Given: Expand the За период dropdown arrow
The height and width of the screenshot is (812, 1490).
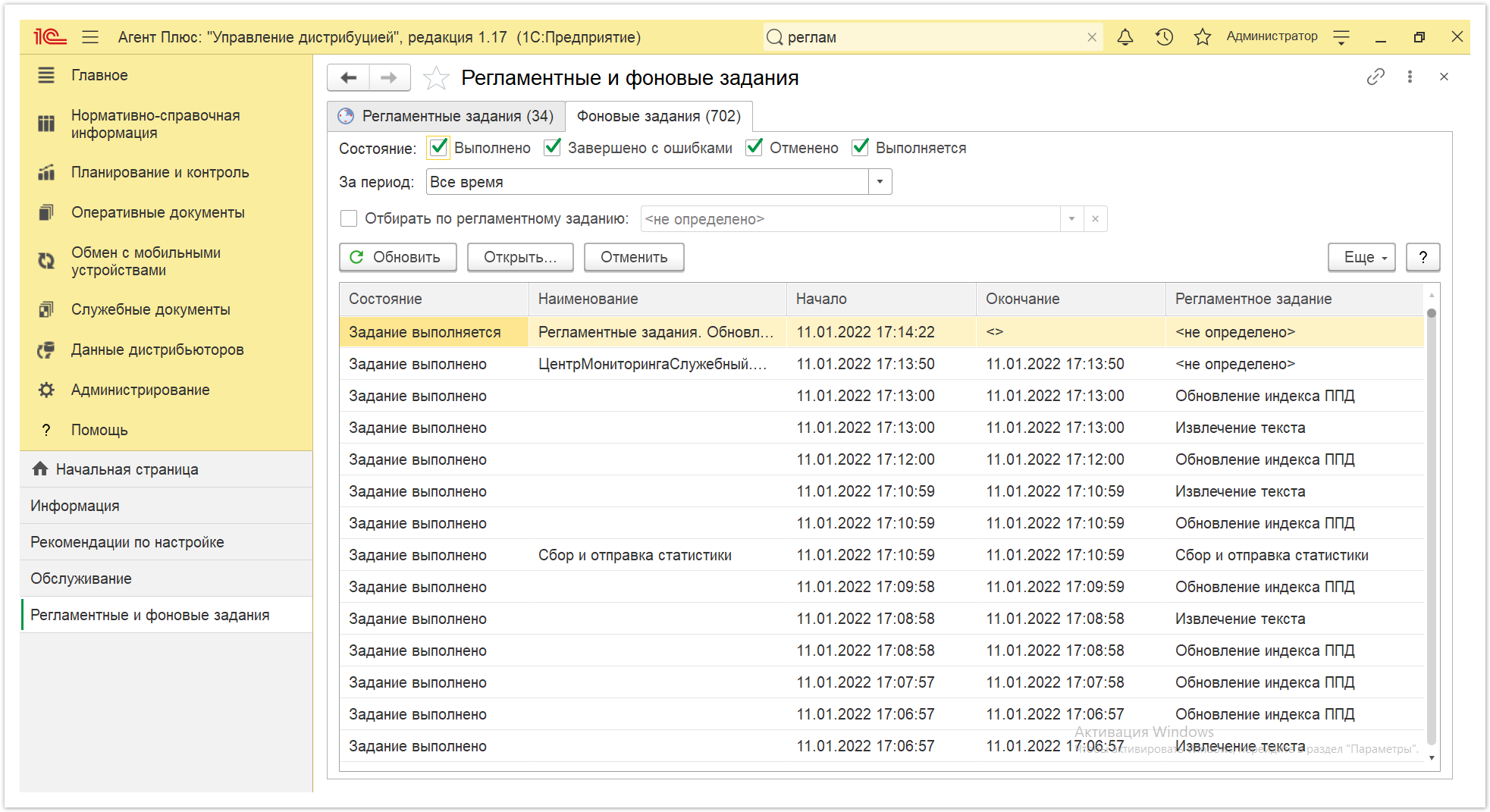Looking at the screenshot, I should [x=880, y=182].
